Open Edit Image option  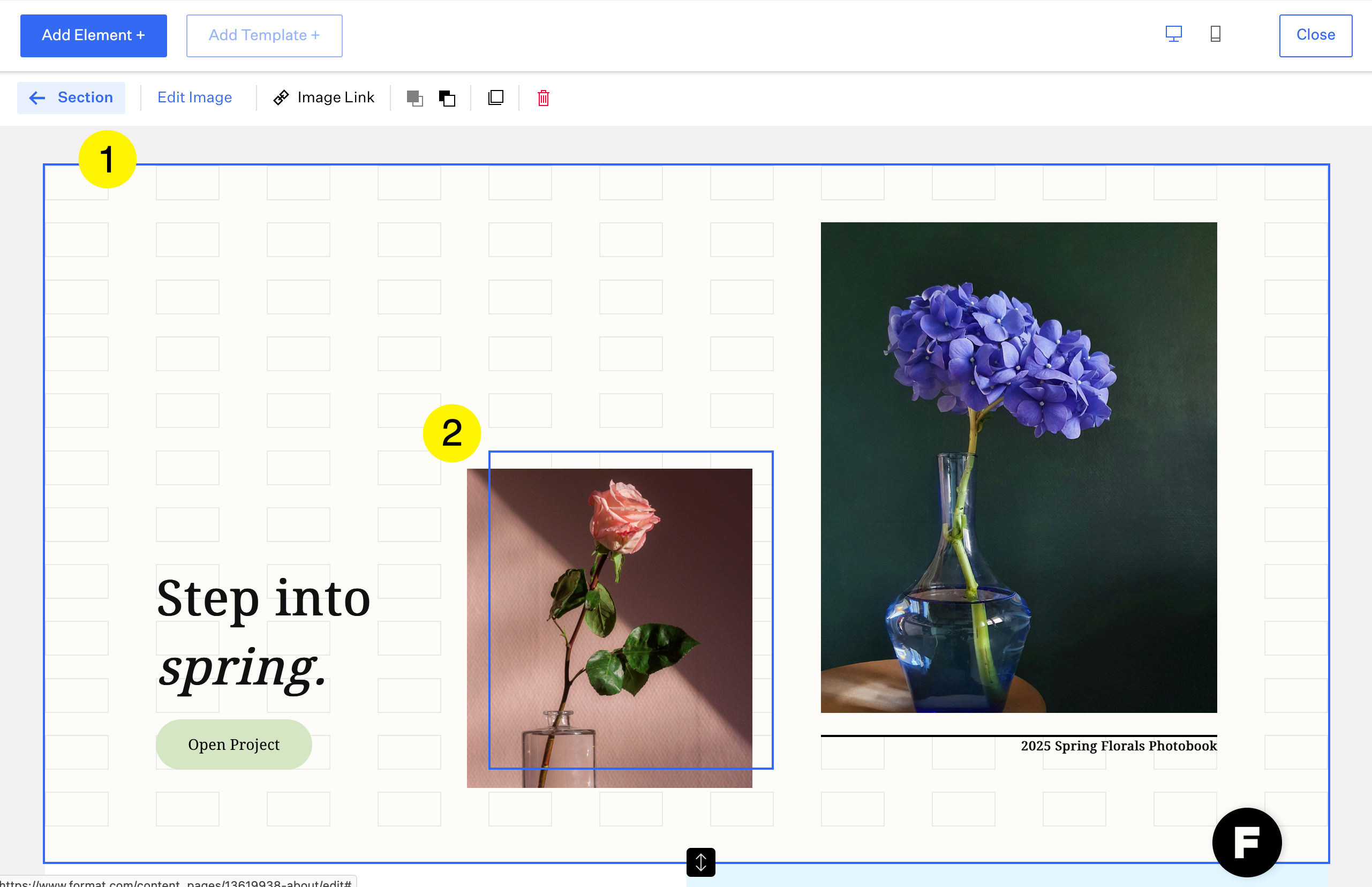pyautogui.click(x=194, y=98)
